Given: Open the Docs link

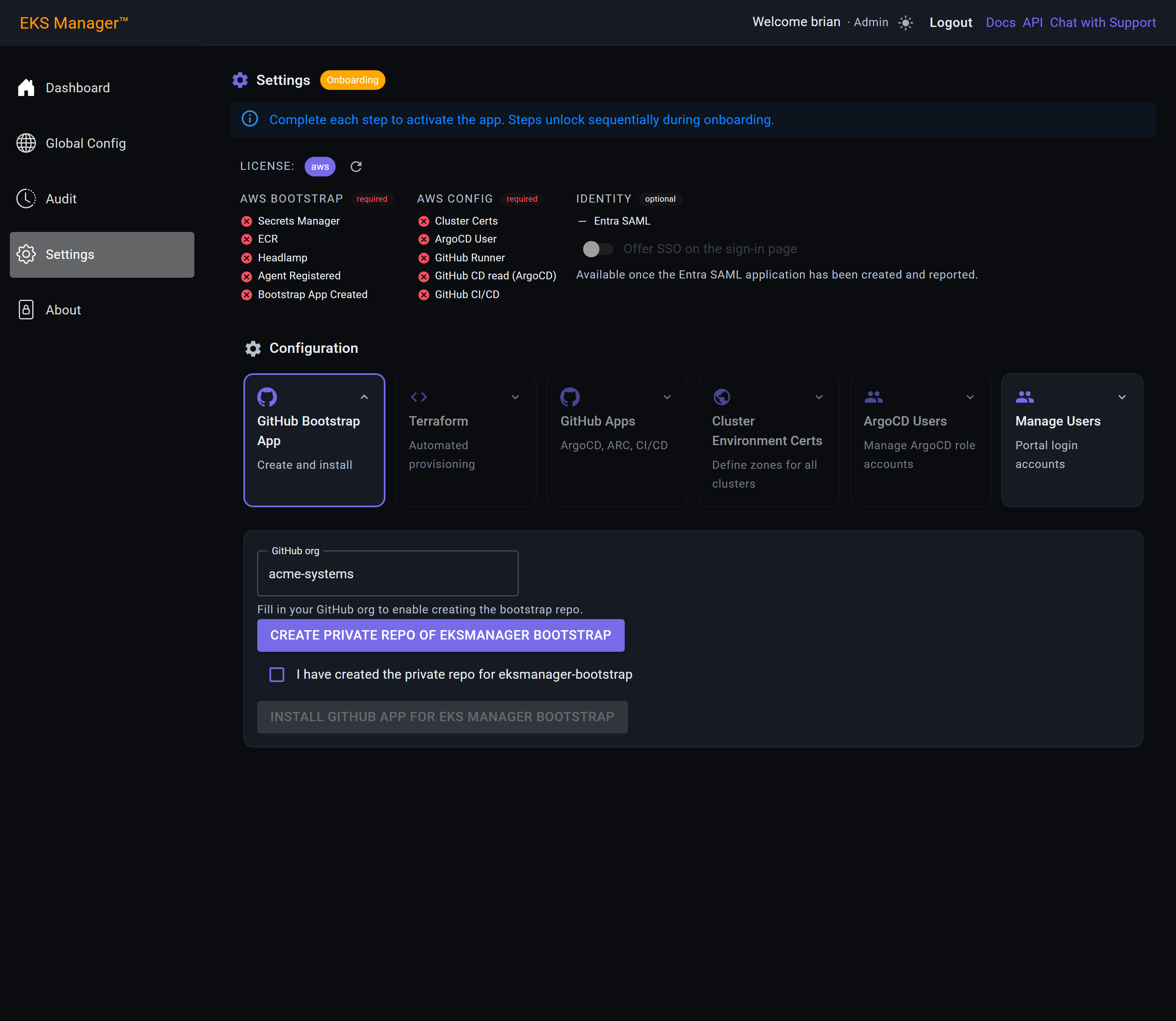Looking at the screenshot, I should pos(1000,23).
